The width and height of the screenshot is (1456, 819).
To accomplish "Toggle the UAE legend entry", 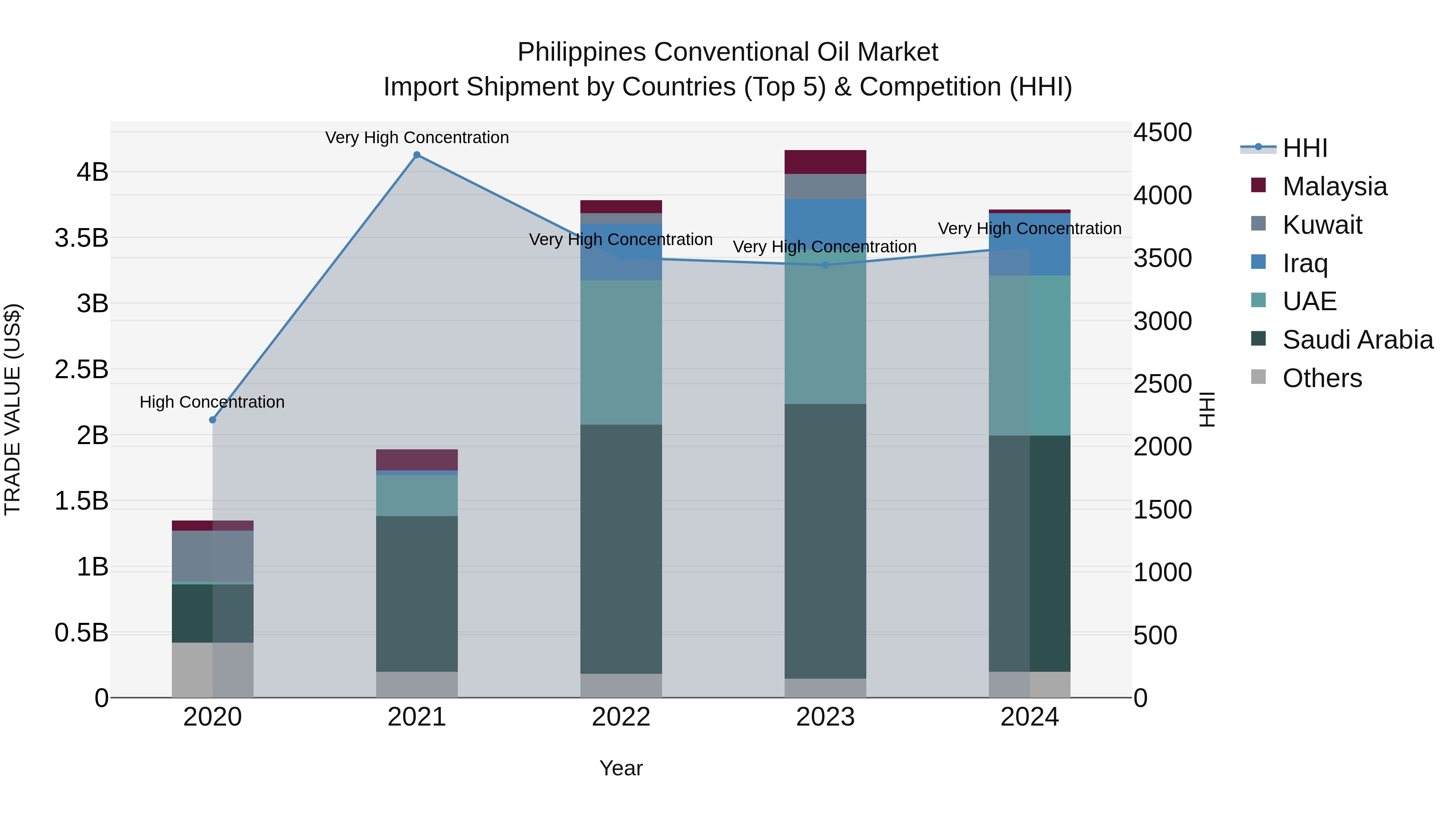I will click(1294, 301).
